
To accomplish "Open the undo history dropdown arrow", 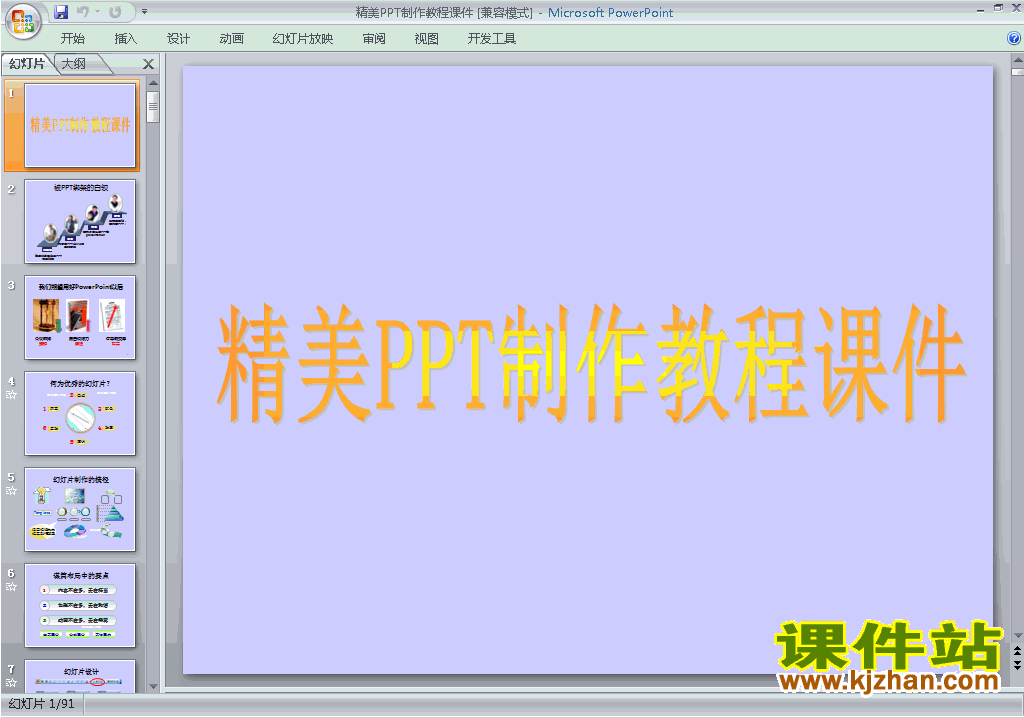I will pyautogui.click(x=97, y=12).
